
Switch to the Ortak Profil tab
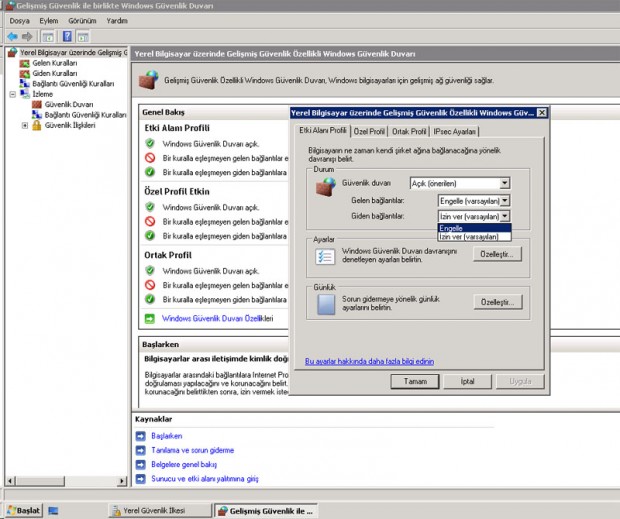[x=409, y=132]
